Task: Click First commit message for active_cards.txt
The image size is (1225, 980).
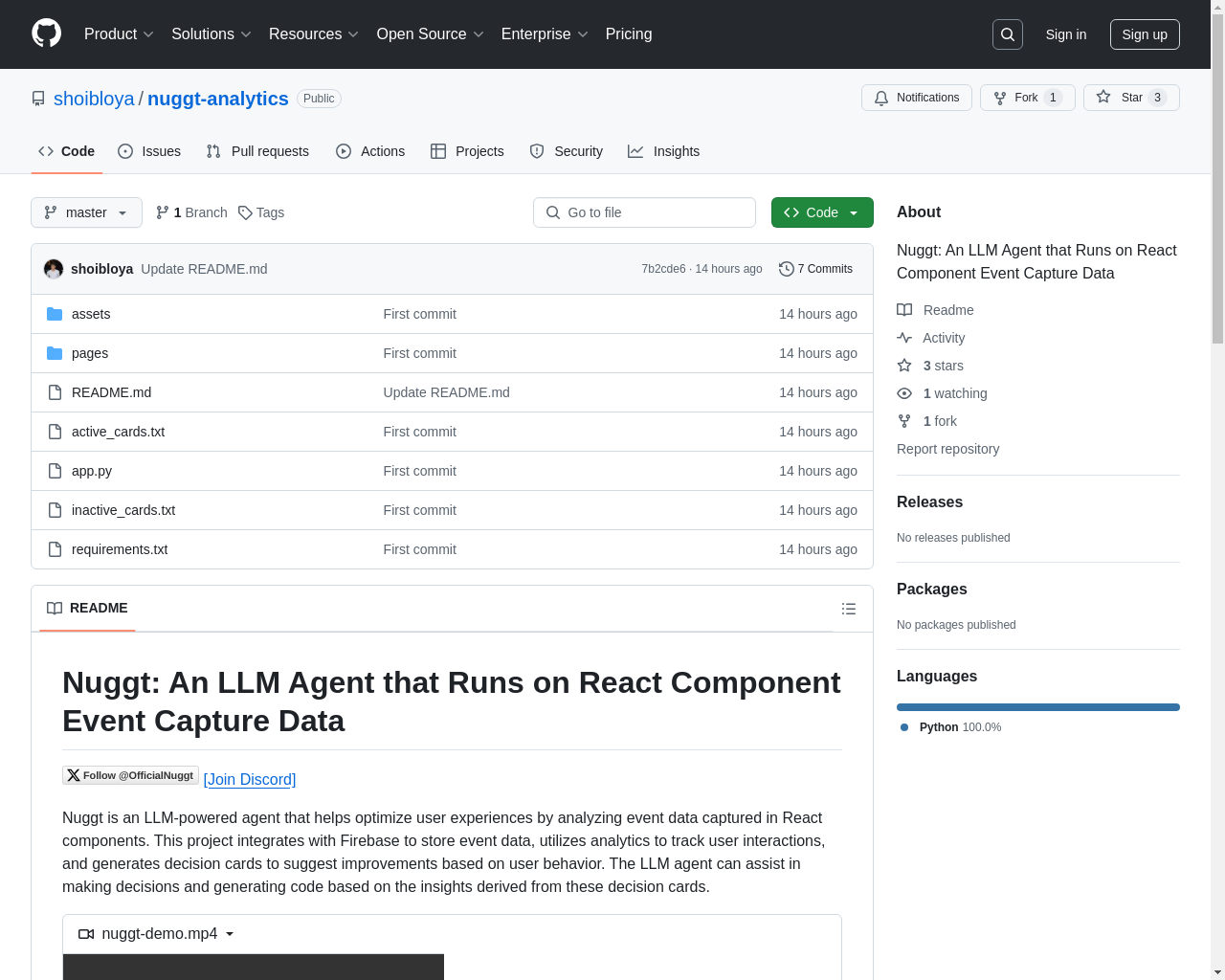Action: pyautogui.click(x=419, y=432)
